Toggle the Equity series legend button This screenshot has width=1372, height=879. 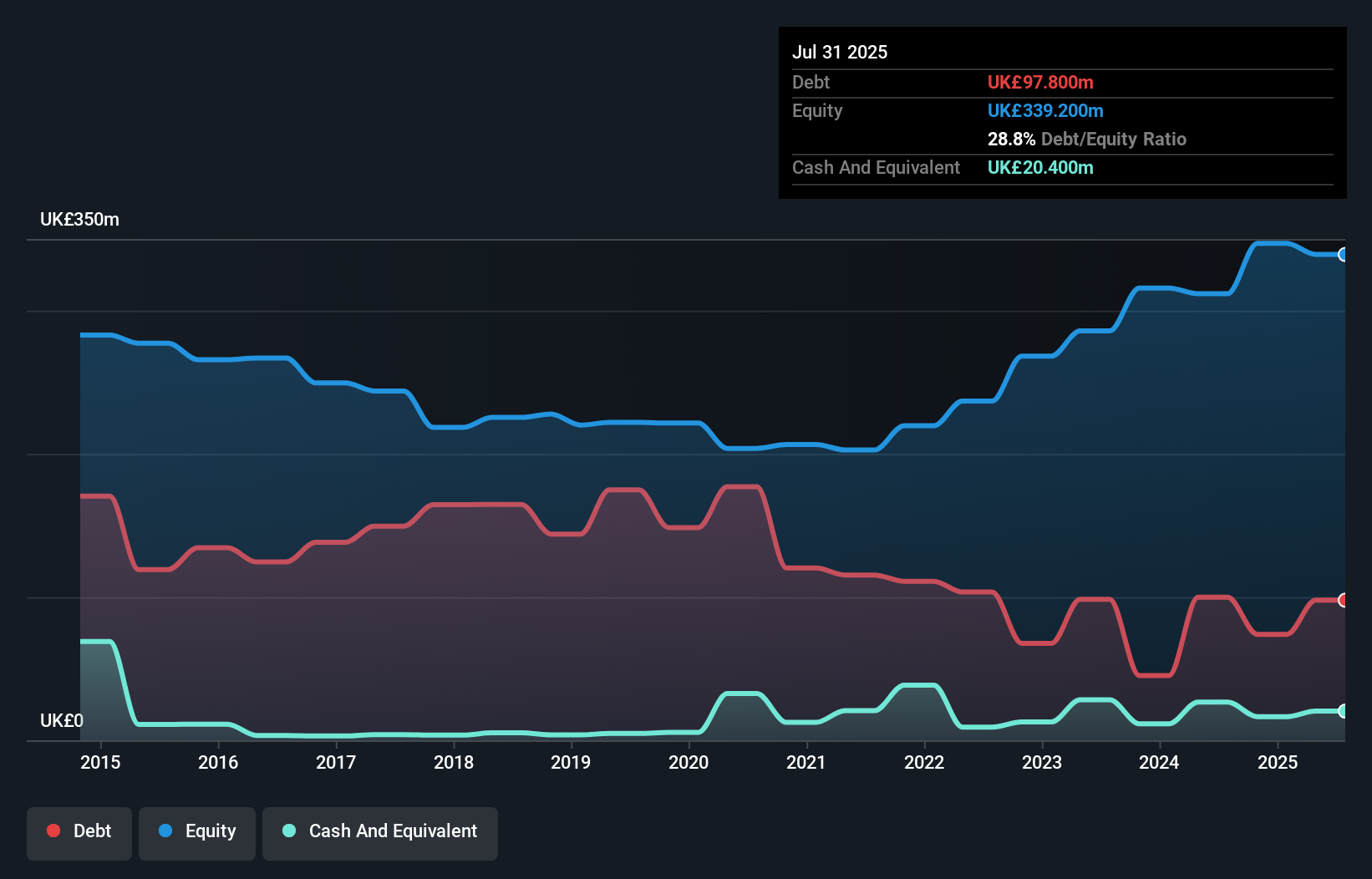tap(197, 832)
